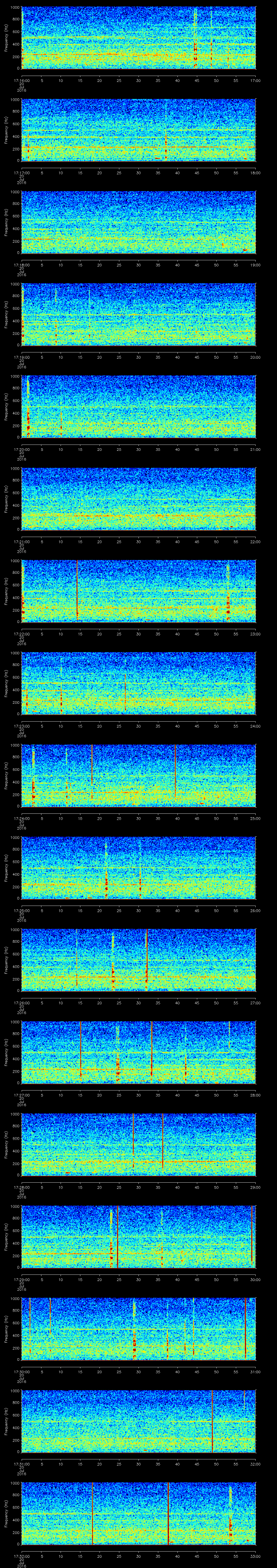277x1568 pixels.
Task: Click the 17:29:00 start time label
Action: coord(21,1279)
